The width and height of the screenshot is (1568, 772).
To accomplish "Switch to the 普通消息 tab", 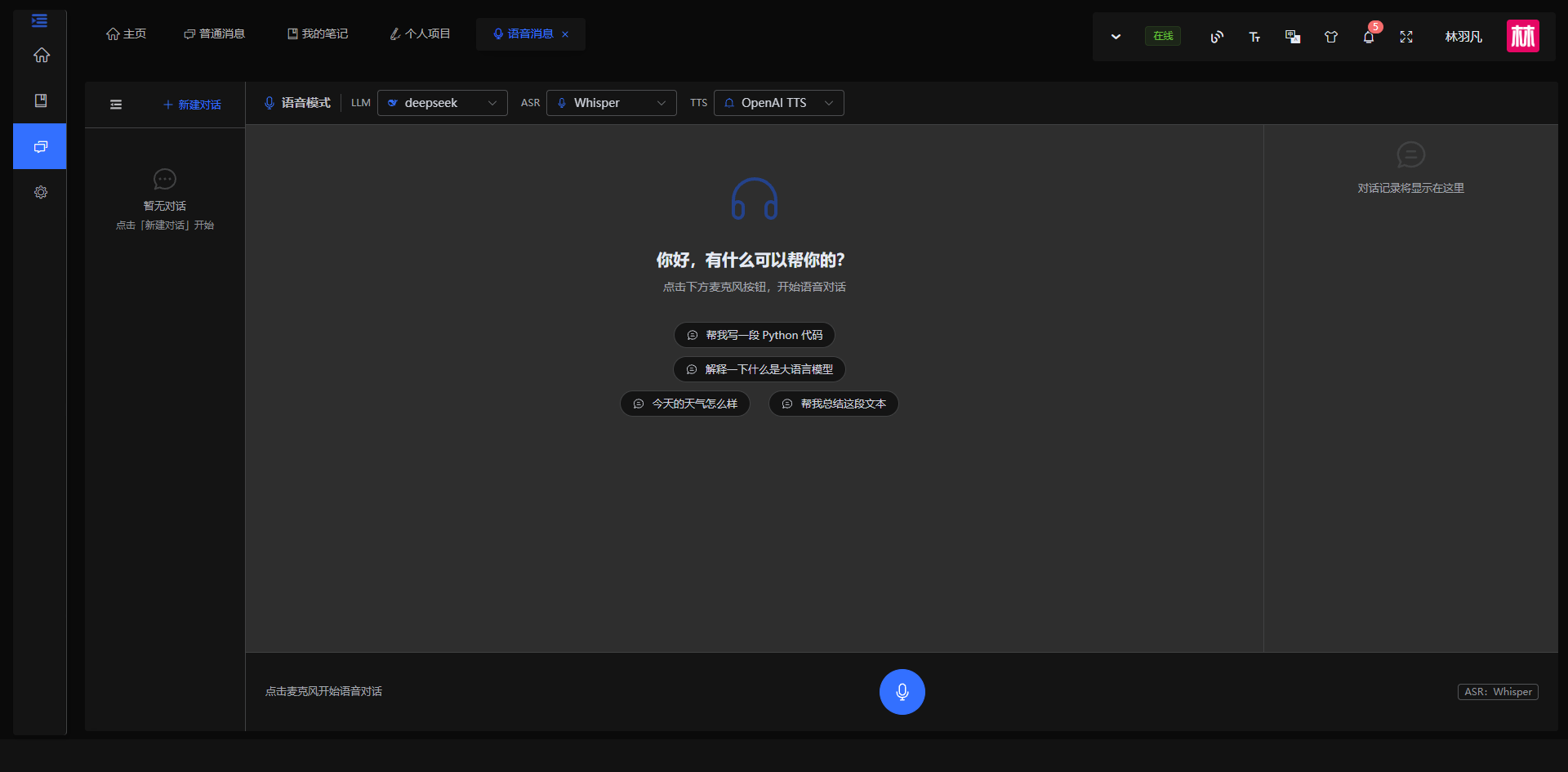I will [x=214, y=33].
